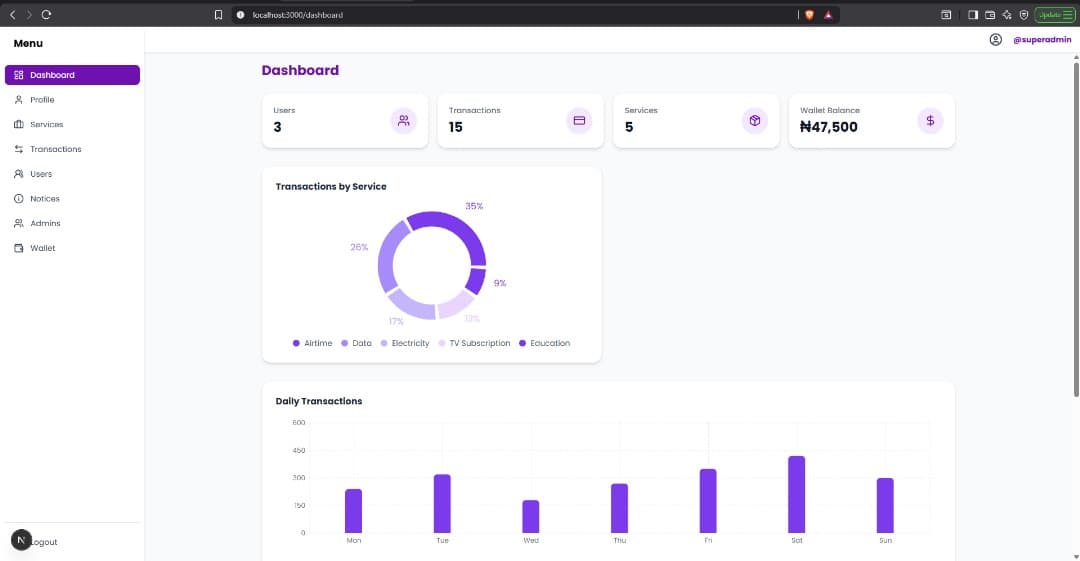Click the VPN shield toolbar icon
Image resolution: width=1080 pixels, height=561 pixels.
click(1024, 14)
